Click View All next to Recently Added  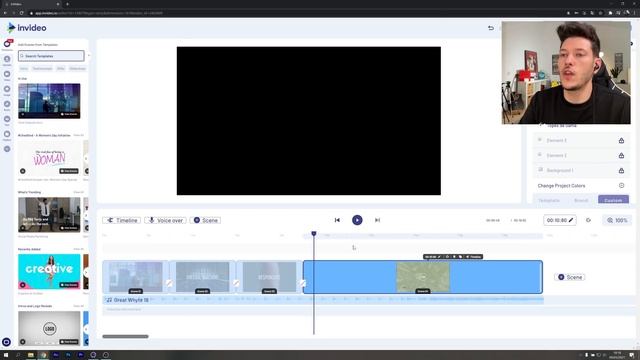78,249
